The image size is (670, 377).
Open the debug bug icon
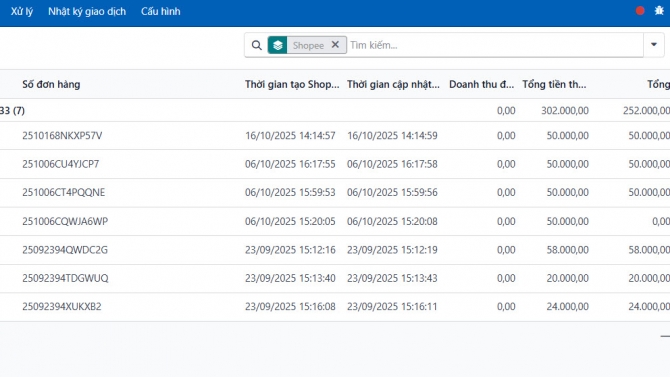pos(659,11)
